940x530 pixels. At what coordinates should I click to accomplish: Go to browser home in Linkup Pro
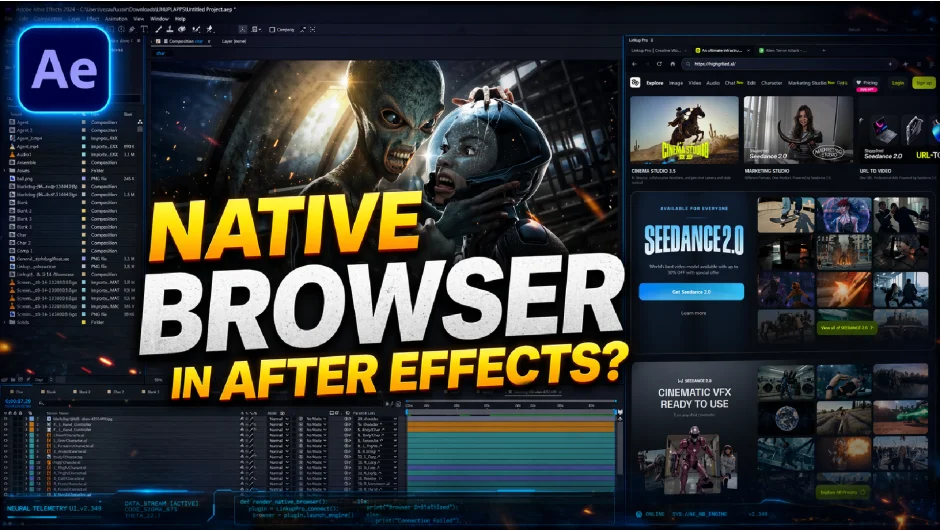673,64
